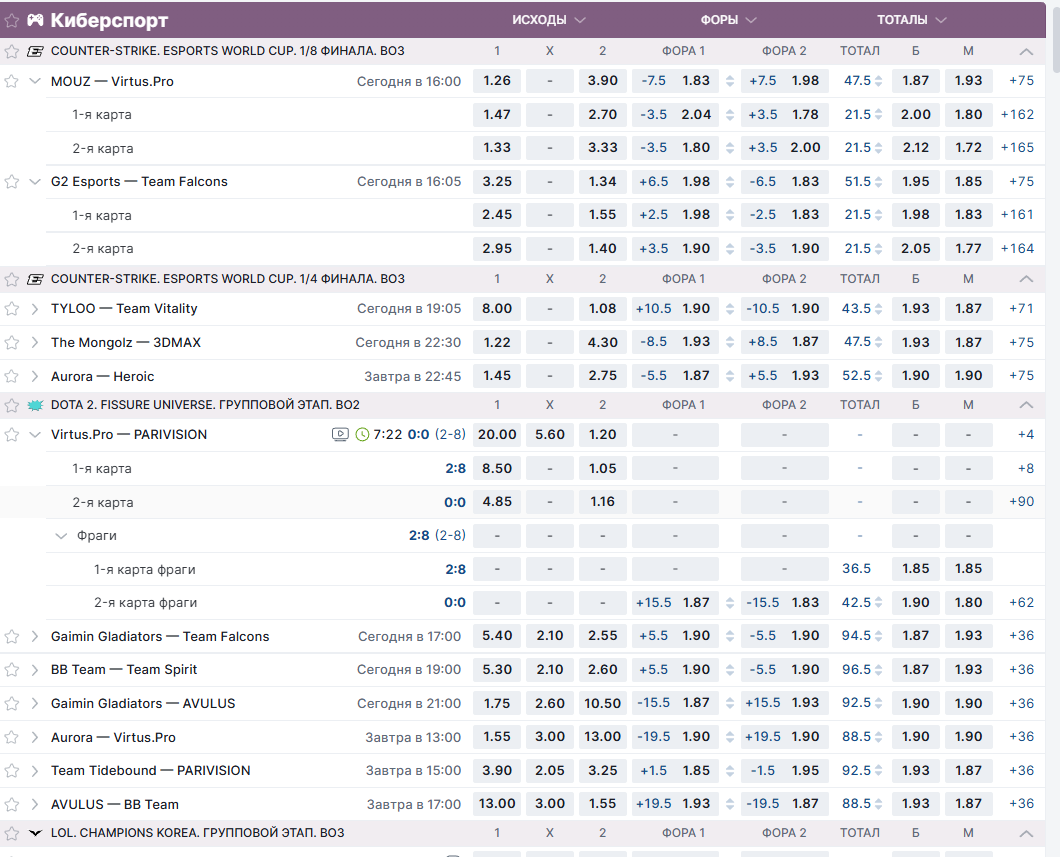Open the ИСХОДЫ dropdown in header
Screen dimensions: 1060x857
click(x=580, y=20)
